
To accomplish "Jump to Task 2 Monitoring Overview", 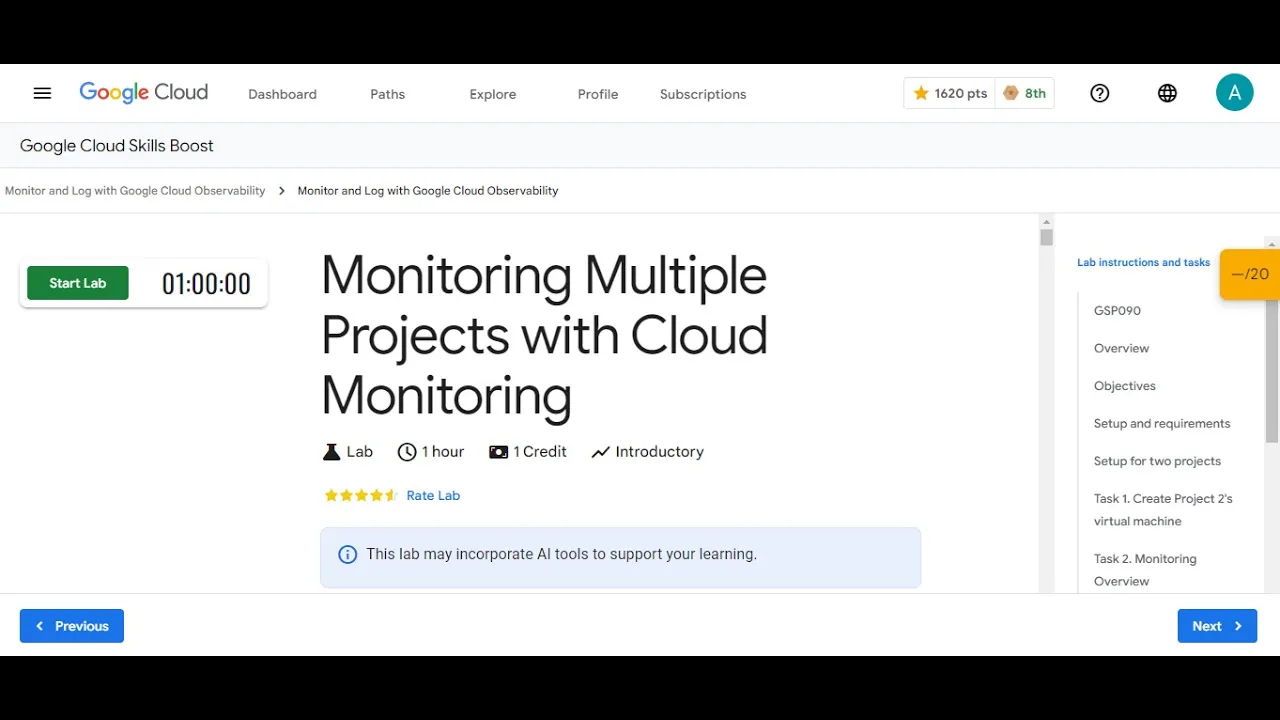I will [1145, 570].
